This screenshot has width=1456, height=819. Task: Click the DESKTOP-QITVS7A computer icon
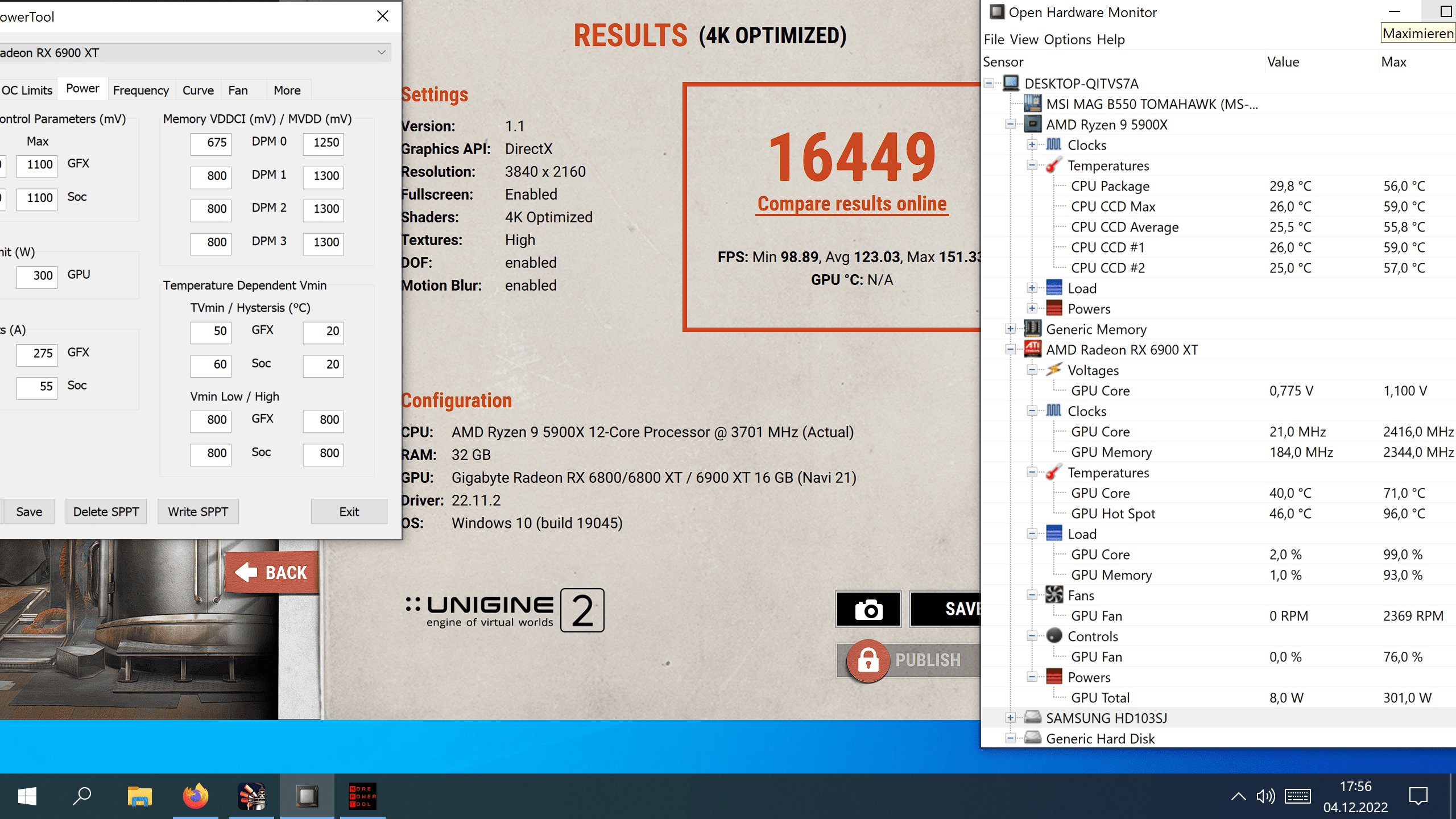click(x=1011, y=83)
